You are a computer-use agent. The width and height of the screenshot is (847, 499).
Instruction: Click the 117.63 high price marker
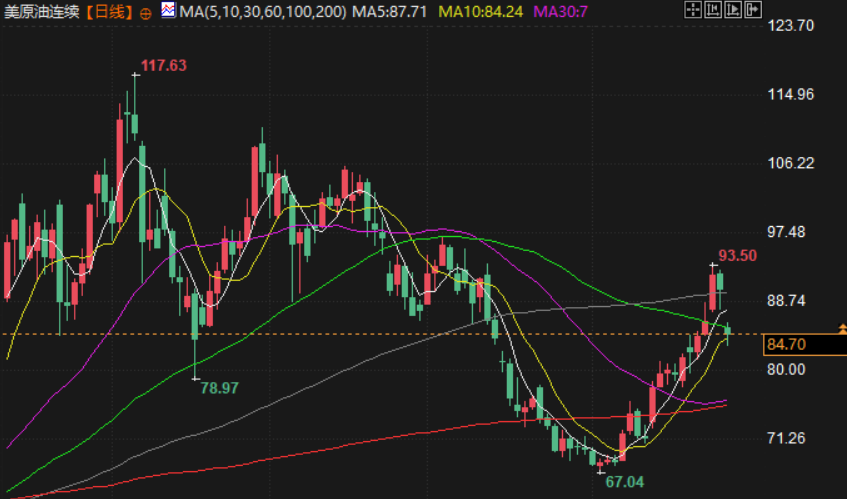[x=164, y=65]
